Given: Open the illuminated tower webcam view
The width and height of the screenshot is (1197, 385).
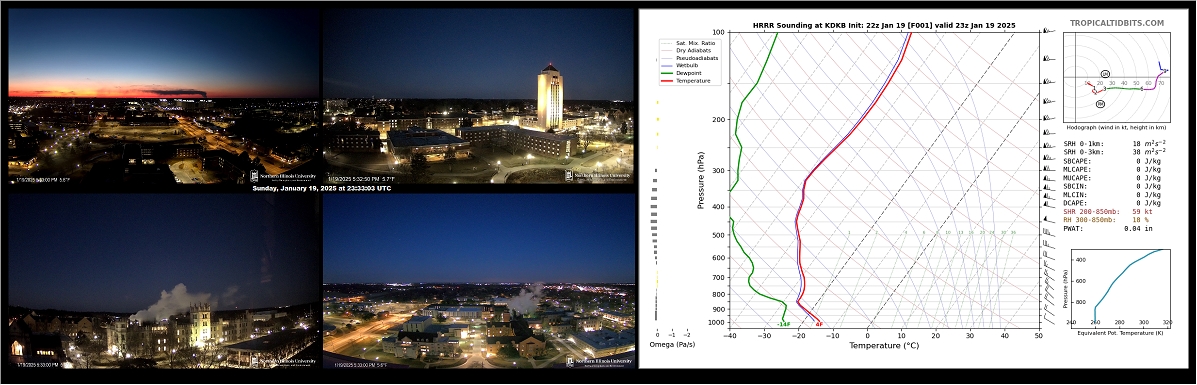Looking at the screenshot, I should pyautogui.click(x=479, y=95).
